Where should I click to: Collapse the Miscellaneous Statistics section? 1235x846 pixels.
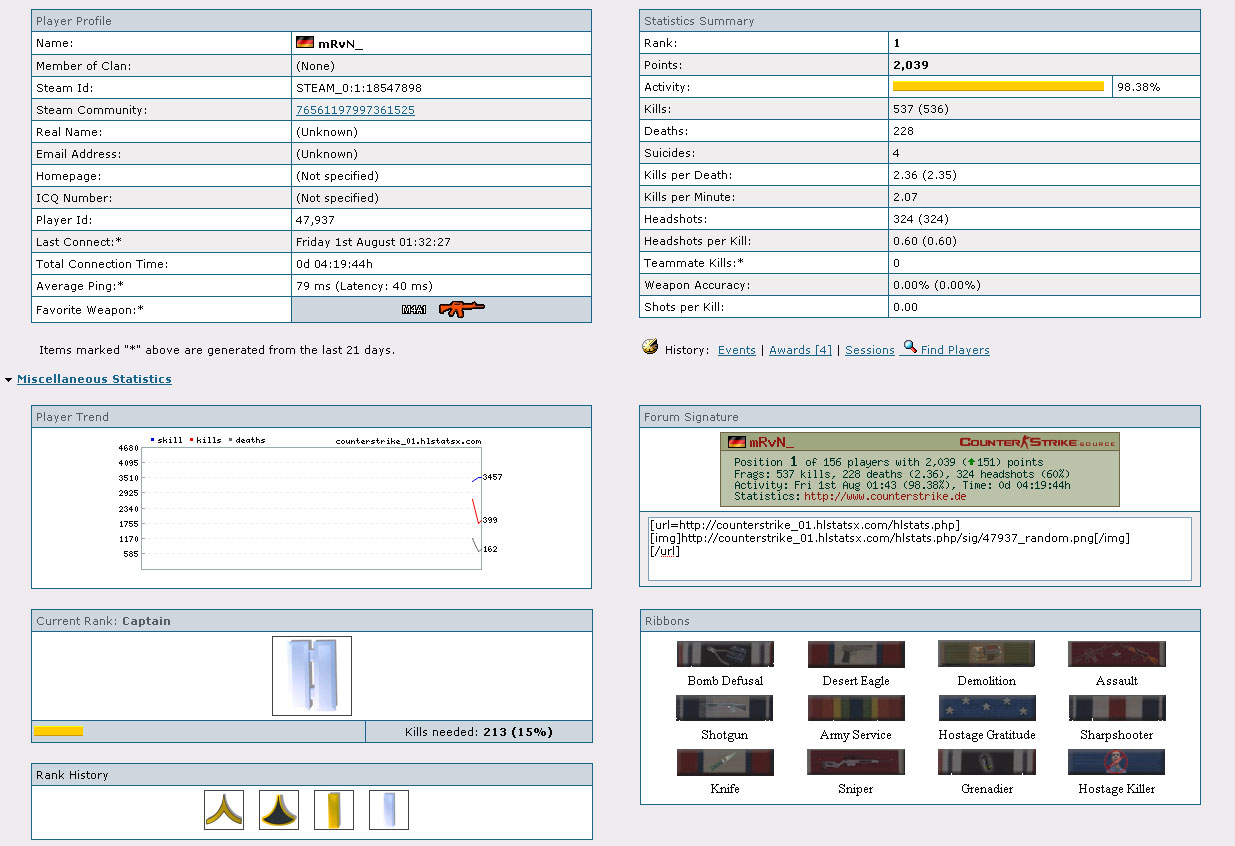(x=93, y=379)
